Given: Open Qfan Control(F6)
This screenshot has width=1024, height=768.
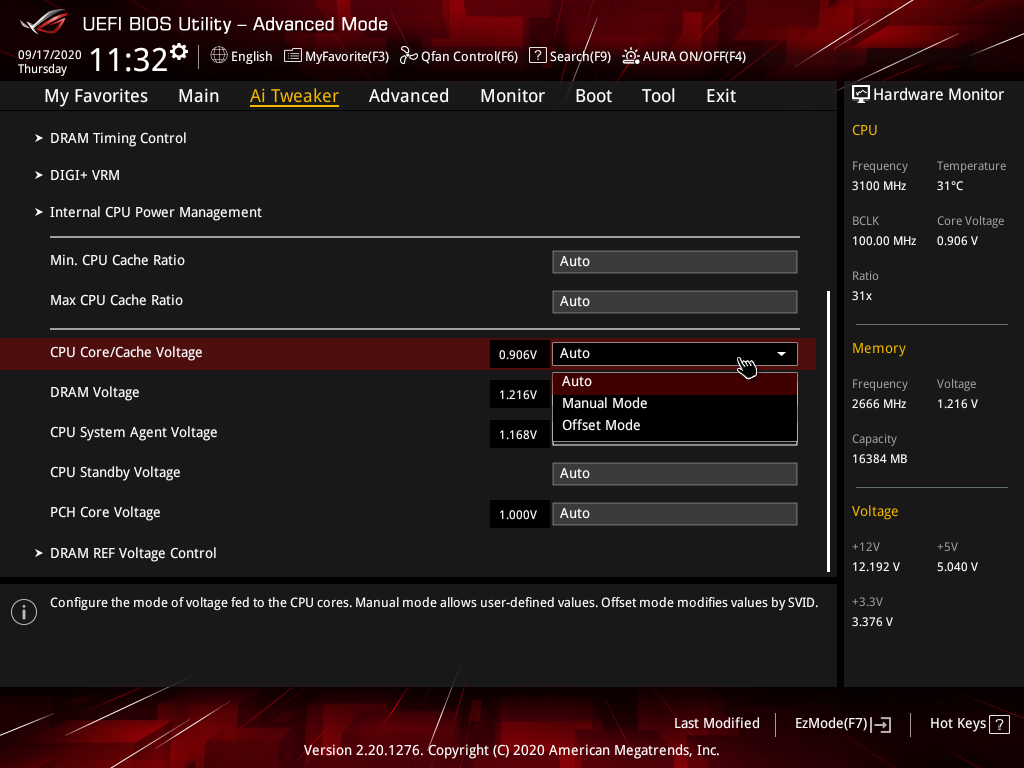Looking at the screenshot, I should 459,56.
